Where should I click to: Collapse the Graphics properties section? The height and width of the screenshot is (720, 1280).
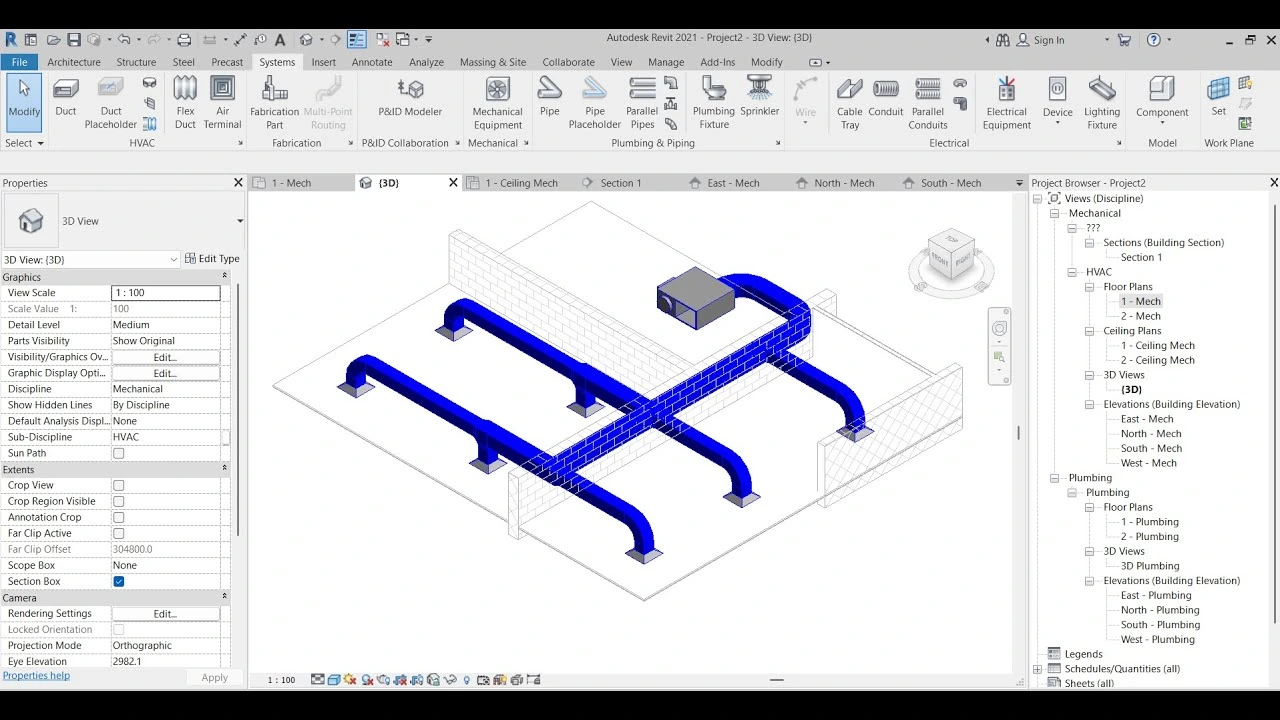[x=224, y=276]
